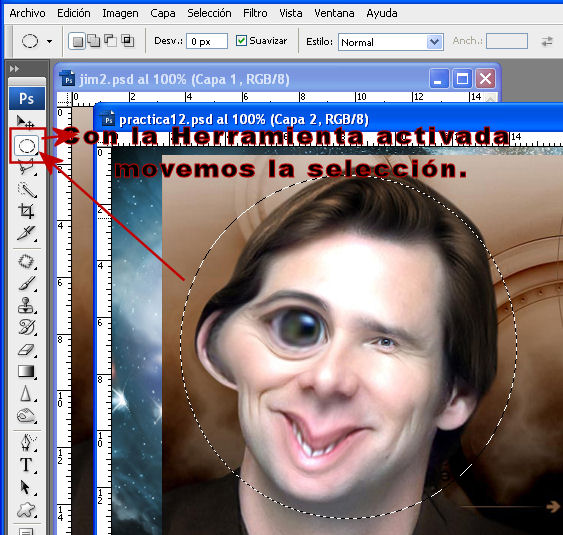Select the Horizontal Type tool
This screenshot has width=563, height=535.
[26, 465]
